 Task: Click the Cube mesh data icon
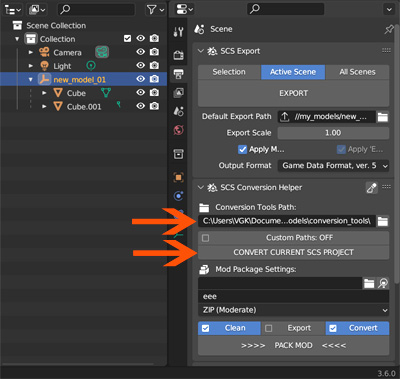[106, 93]
